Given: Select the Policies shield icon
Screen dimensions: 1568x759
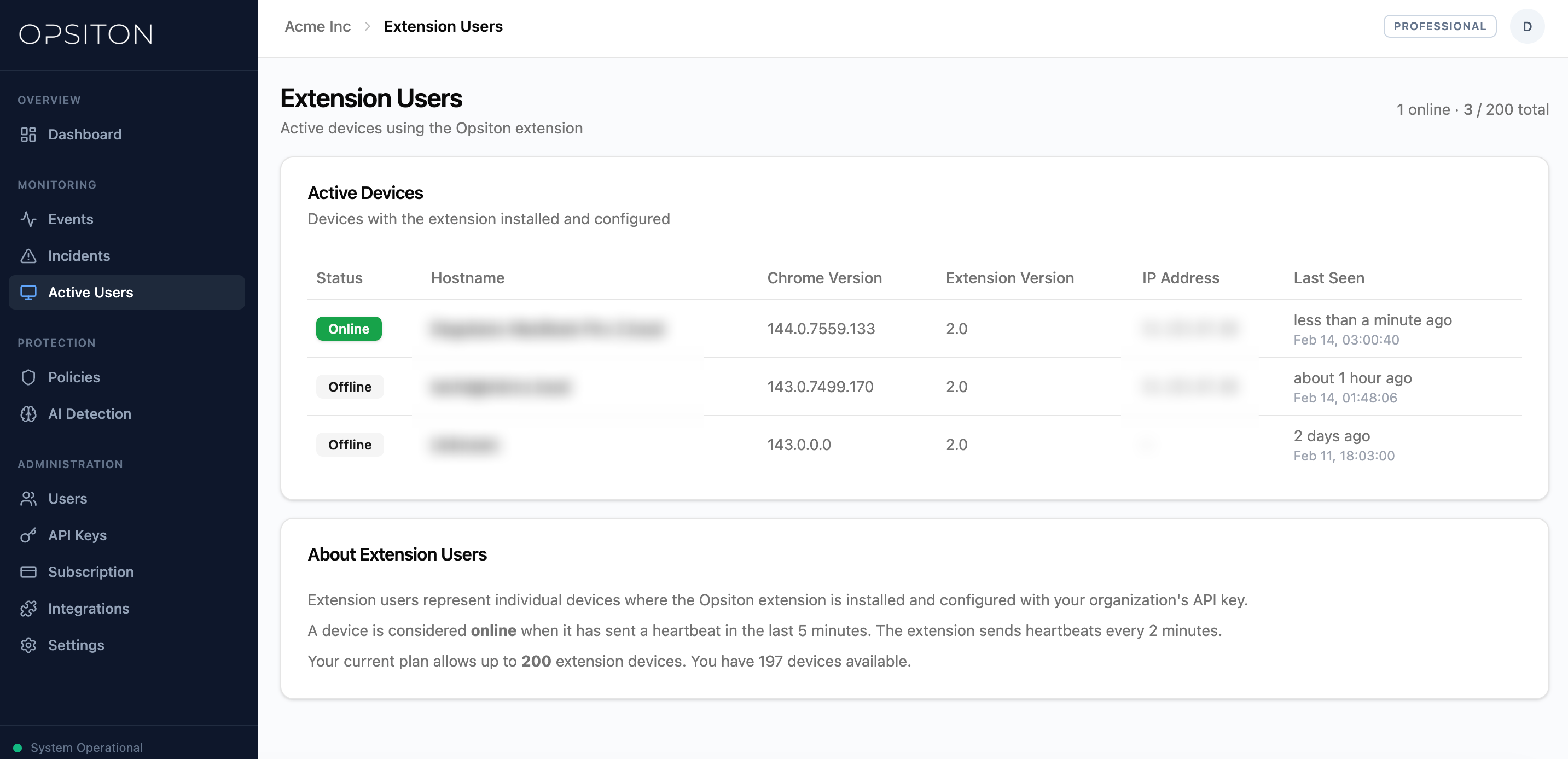Looking at the screenshot, I should pyautogui.click(x=28, y=377).
